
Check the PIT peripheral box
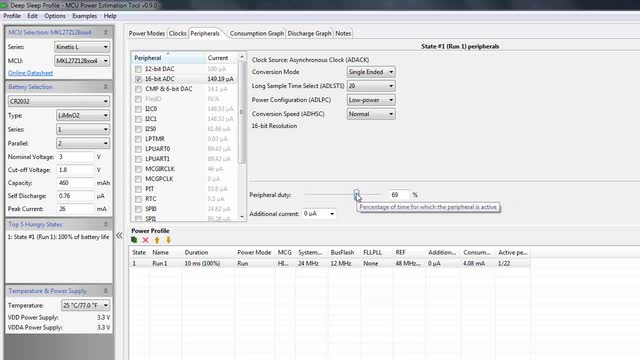point(138,189)
